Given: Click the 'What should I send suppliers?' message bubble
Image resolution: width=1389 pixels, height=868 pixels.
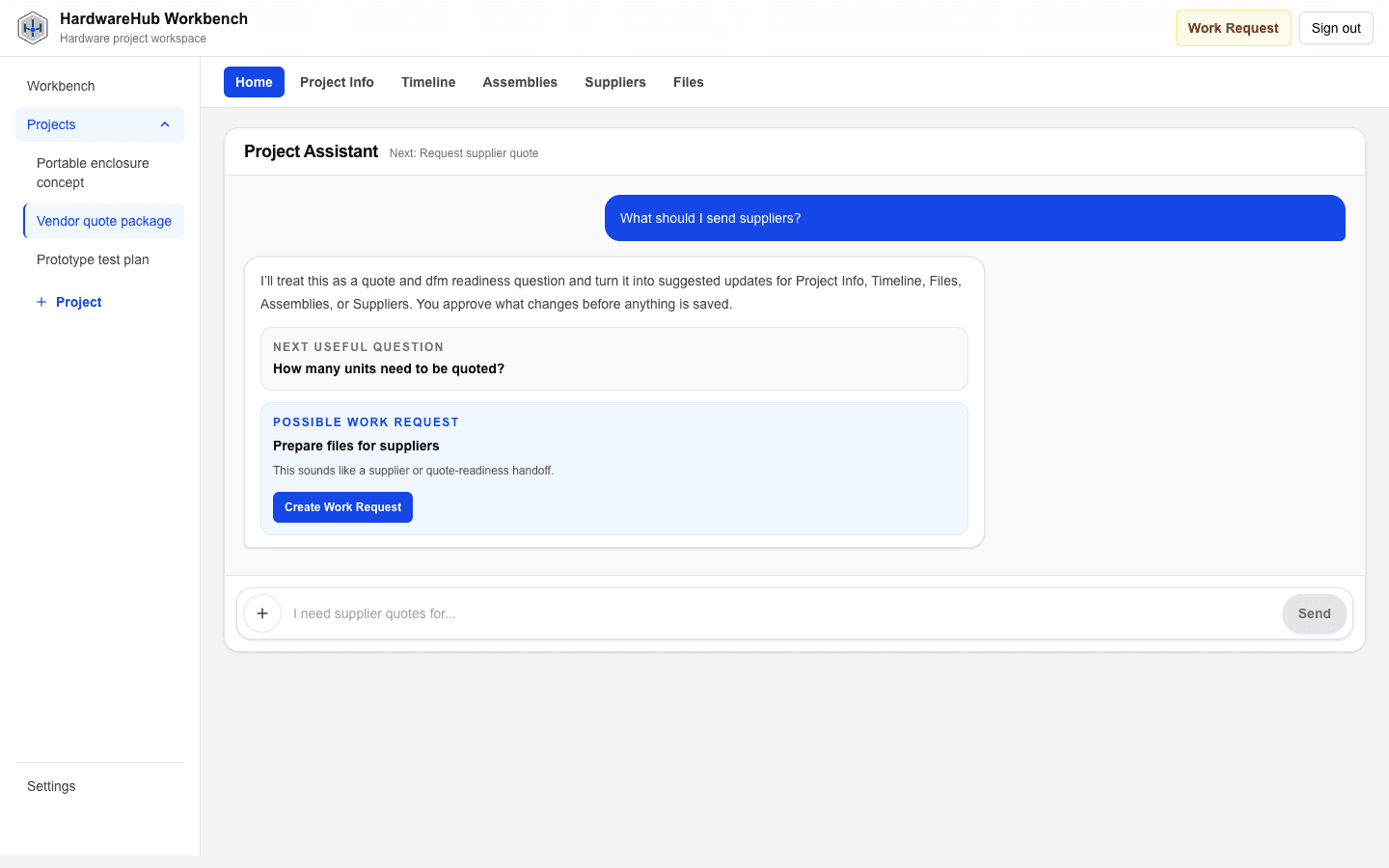Looking at the screenshot, I should click(x=975, y=218).
